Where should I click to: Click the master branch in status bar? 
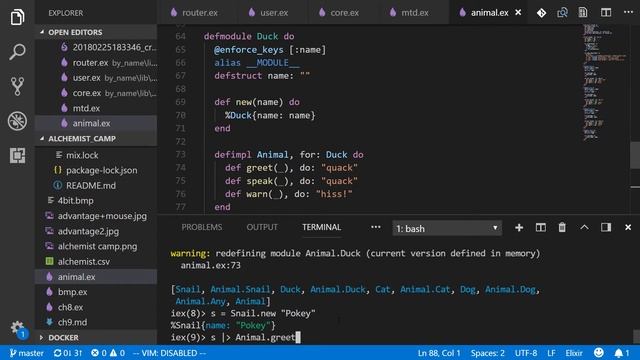tap(27, 353)
